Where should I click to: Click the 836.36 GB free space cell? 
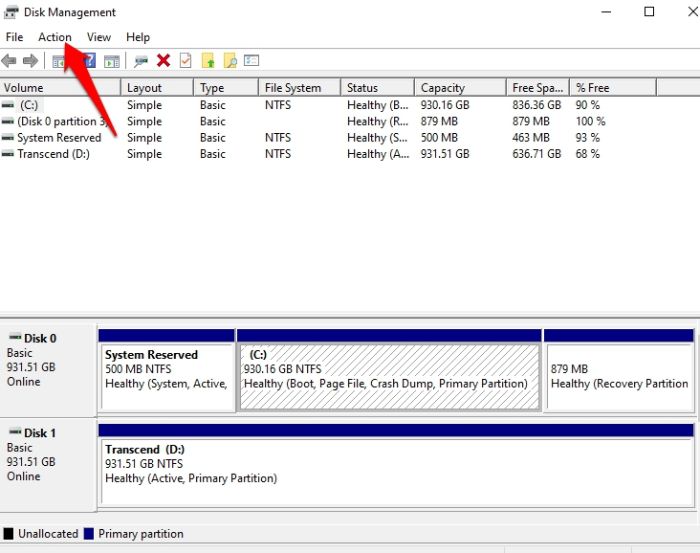point(537,105)
